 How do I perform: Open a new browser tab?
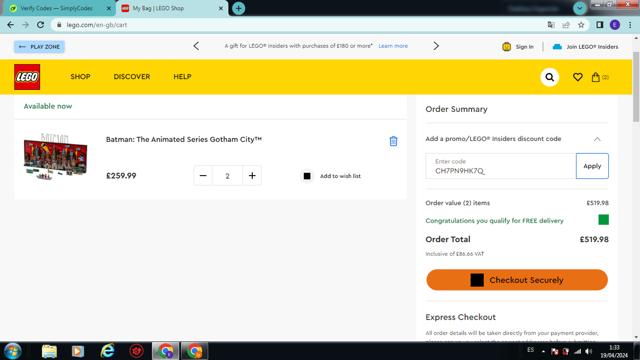click(x=238, y=8)
